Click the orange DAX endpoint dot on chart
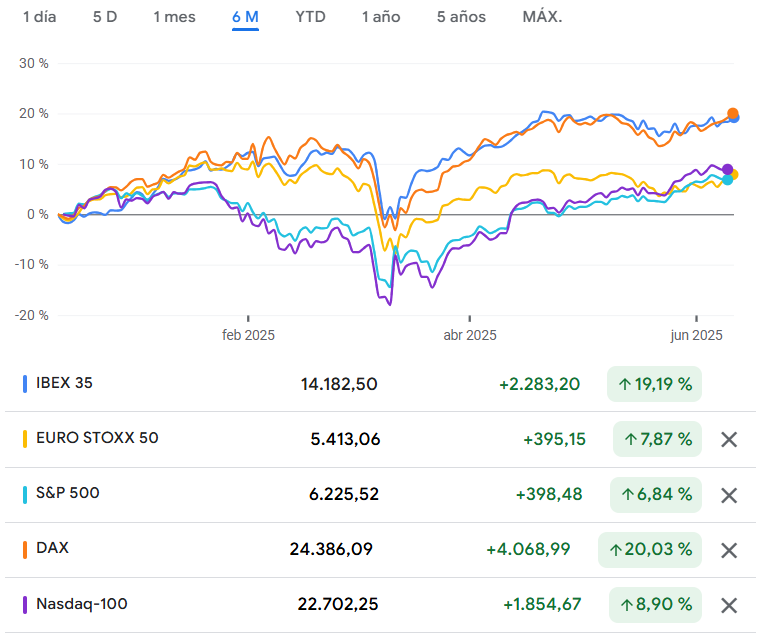The image size is (774, 640). click(x=733, y=114)
